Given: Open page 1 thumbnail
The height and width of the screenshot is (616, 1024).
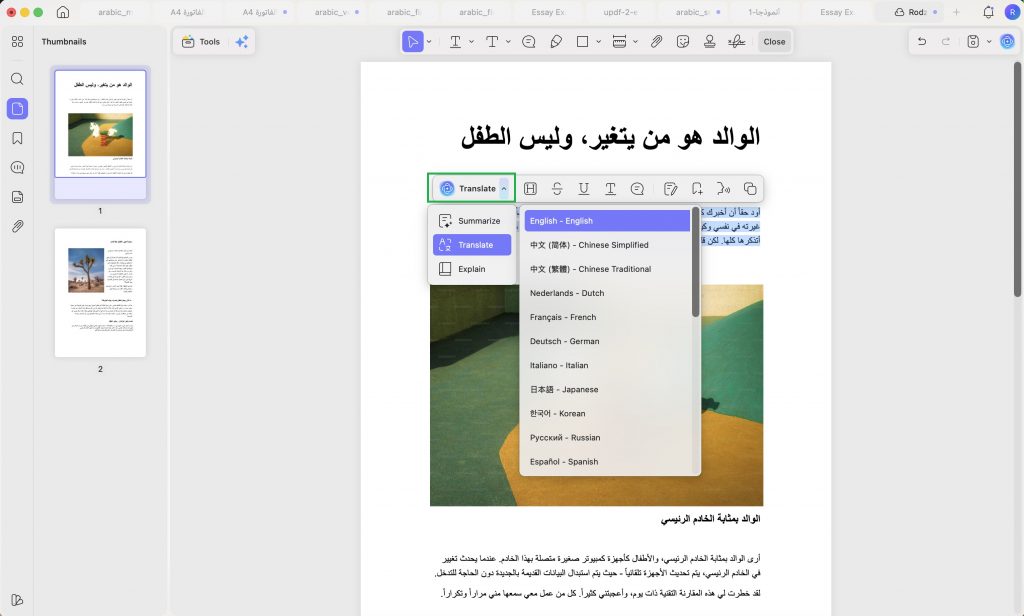Looking at the screenshot, I should [100, 124].
